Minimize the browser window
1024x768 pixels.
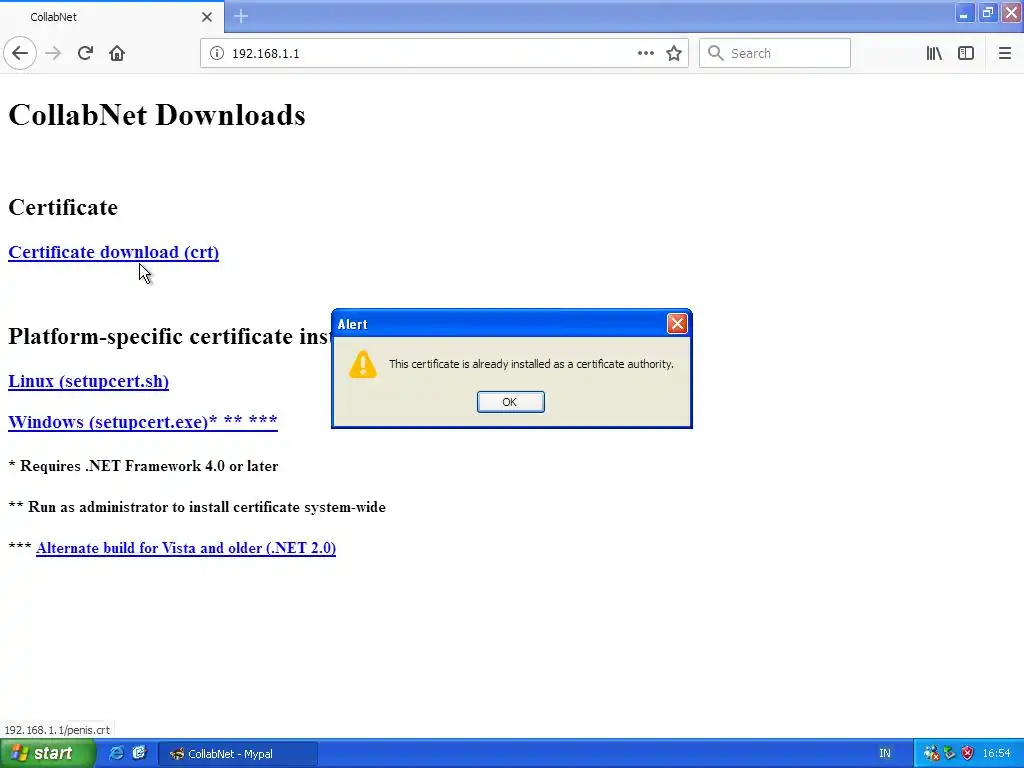pyautogui.click(x=964, y=13)
